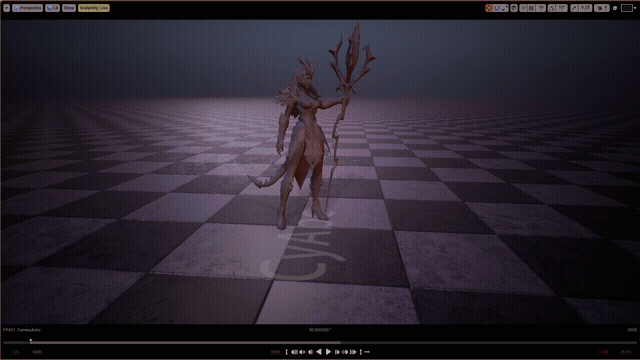Image resolution: width=640 pixels, height=360 pixels.
Task: Play the sequence forward
Action: click(328, 352)
